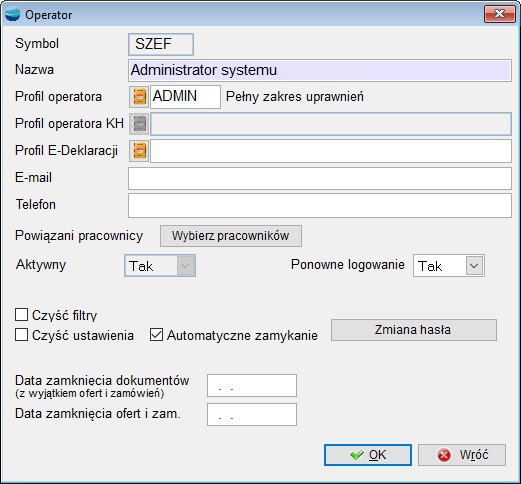
Task: Click into the E-mail field
Action: pos(320,178)
